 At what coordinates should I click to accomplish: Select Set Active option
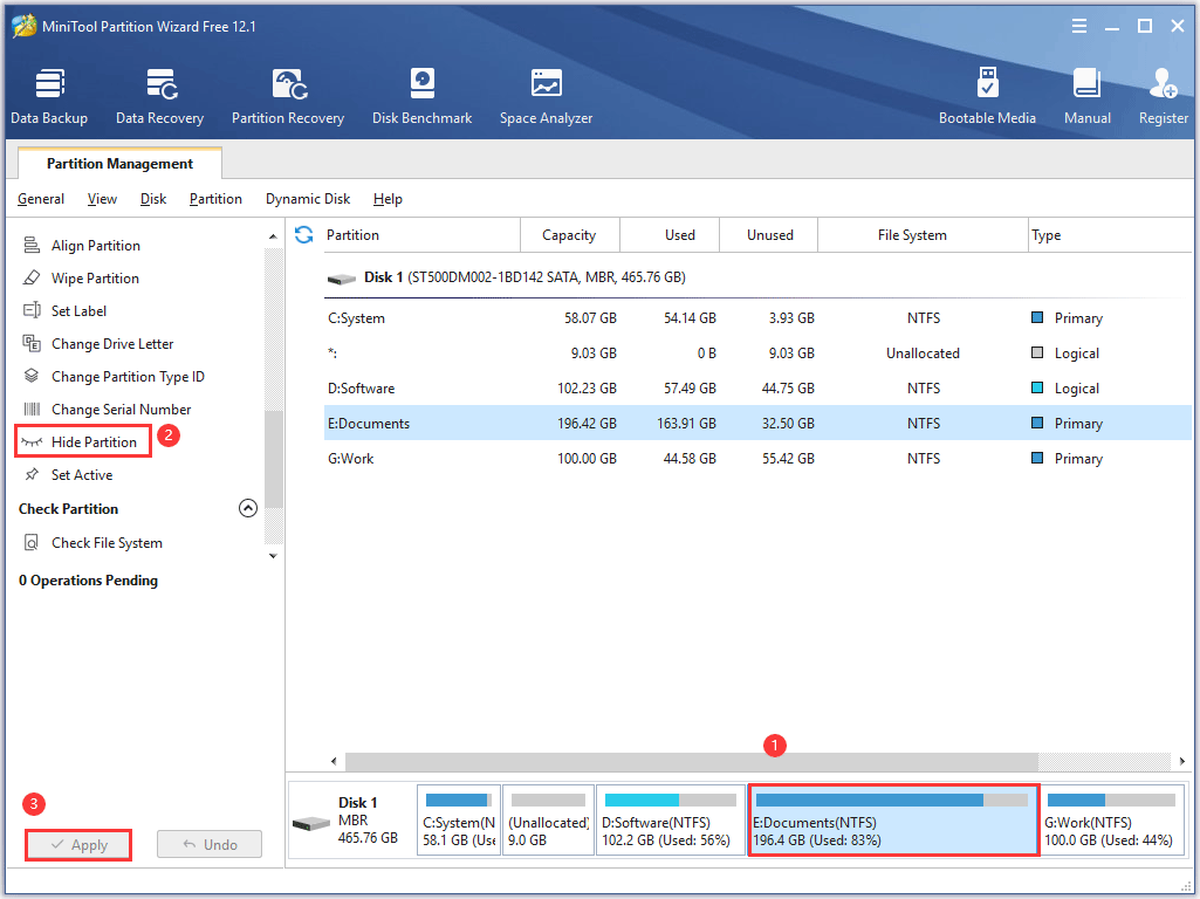point(82,475)
